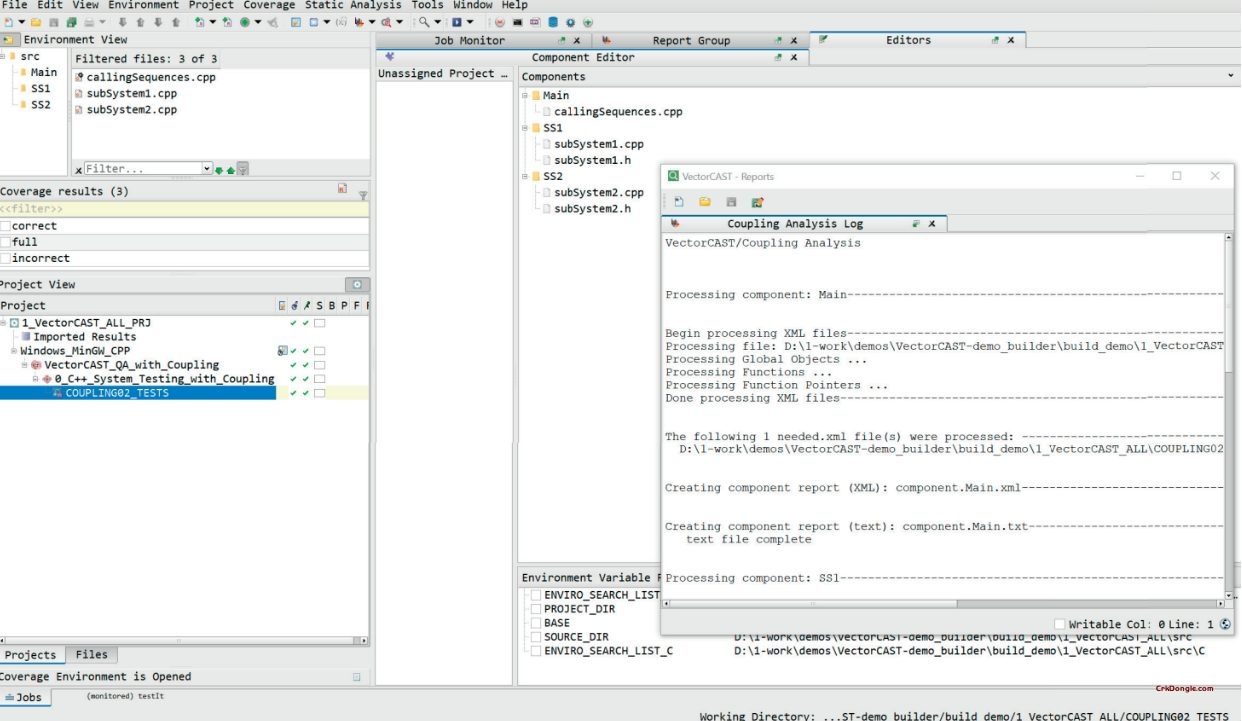Screen dimensions: 1242x721
Task: Collapse the Main component in Component Editor
Action: click(525, 96)
